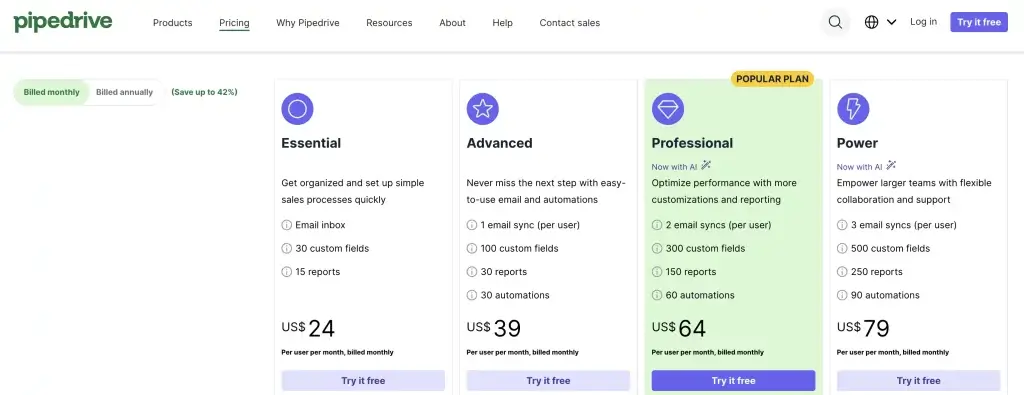Click the 250 reports feature text
Viewport: 1024px width, 395px height.
coord(877,272)
